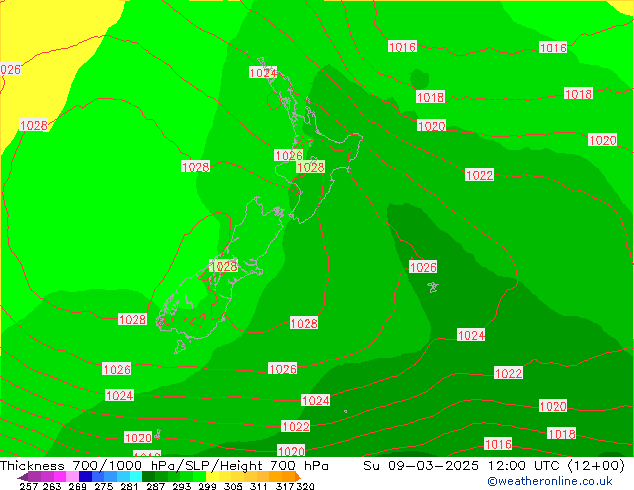
Task: Click the 1016 label near the bottom right edge
Action: (x=498, y=444)
